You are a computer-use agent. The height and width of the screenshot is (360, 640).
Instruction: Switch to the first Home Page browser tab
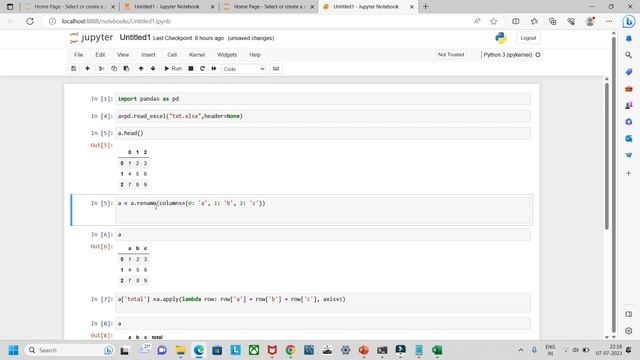coord(69,7)
